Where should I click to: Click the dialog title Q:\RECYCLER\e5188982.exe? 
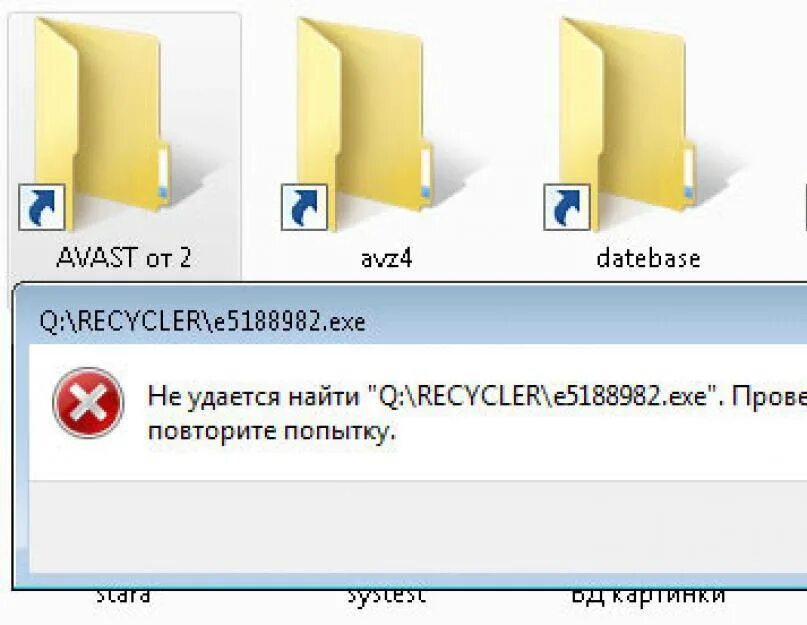tap(202, 322)
